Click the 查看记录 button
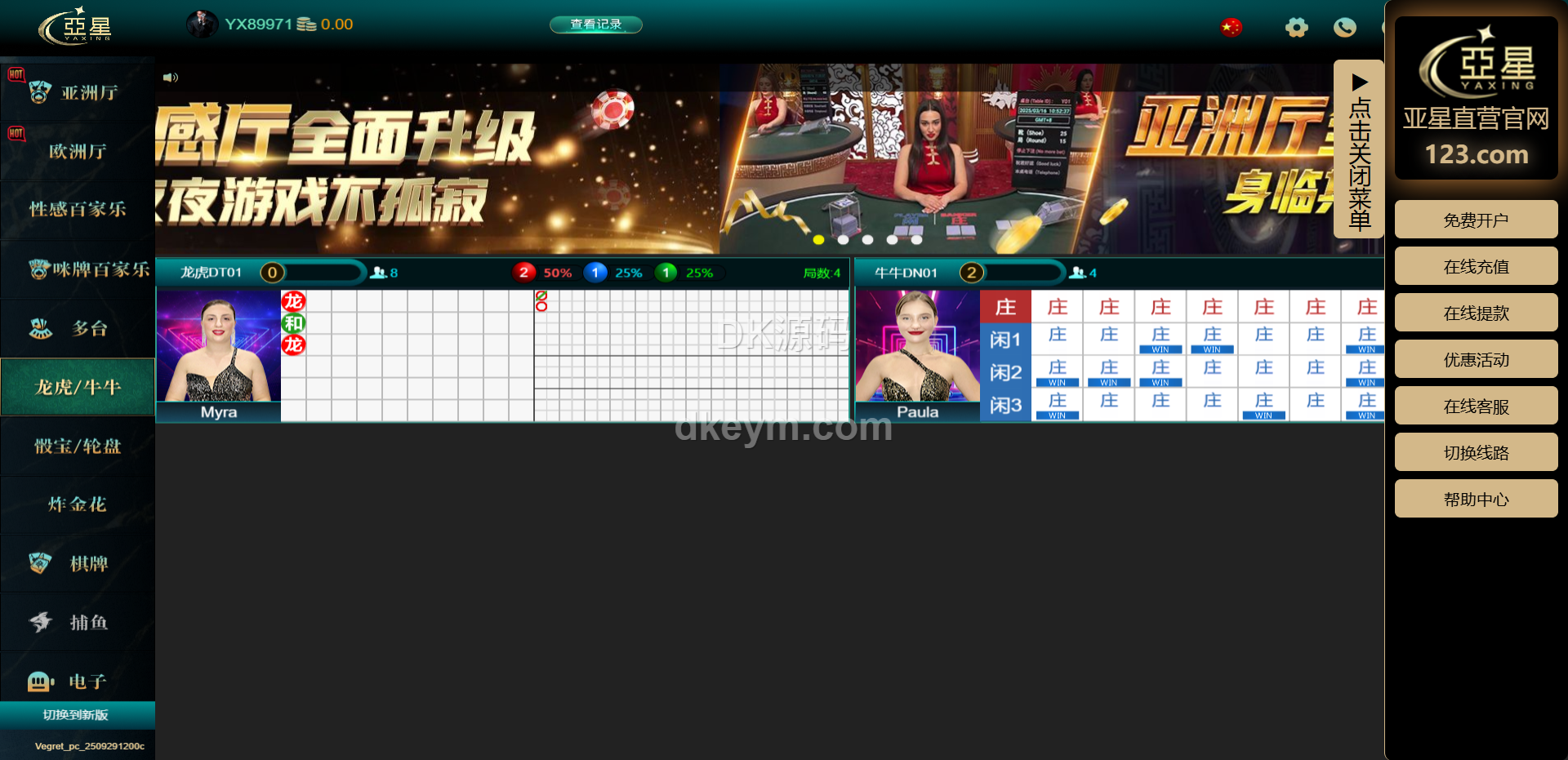The image size is (1568, 760). (x=595, y=24)
